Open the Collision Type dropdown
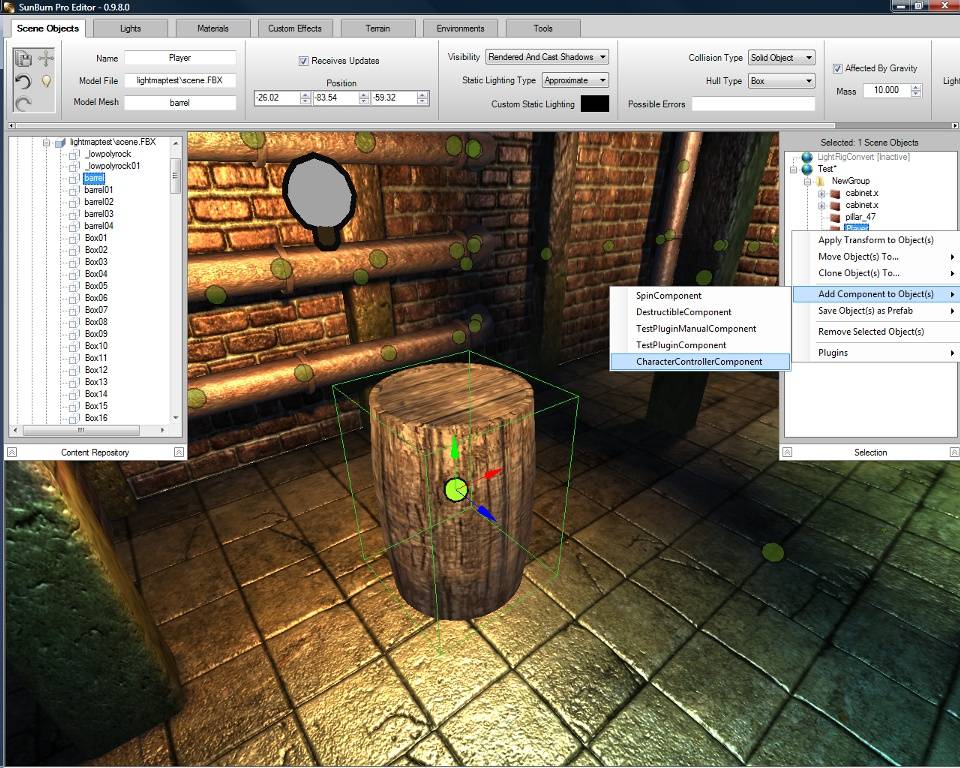This screenshot has height=768, width=960. pos(782,58)
